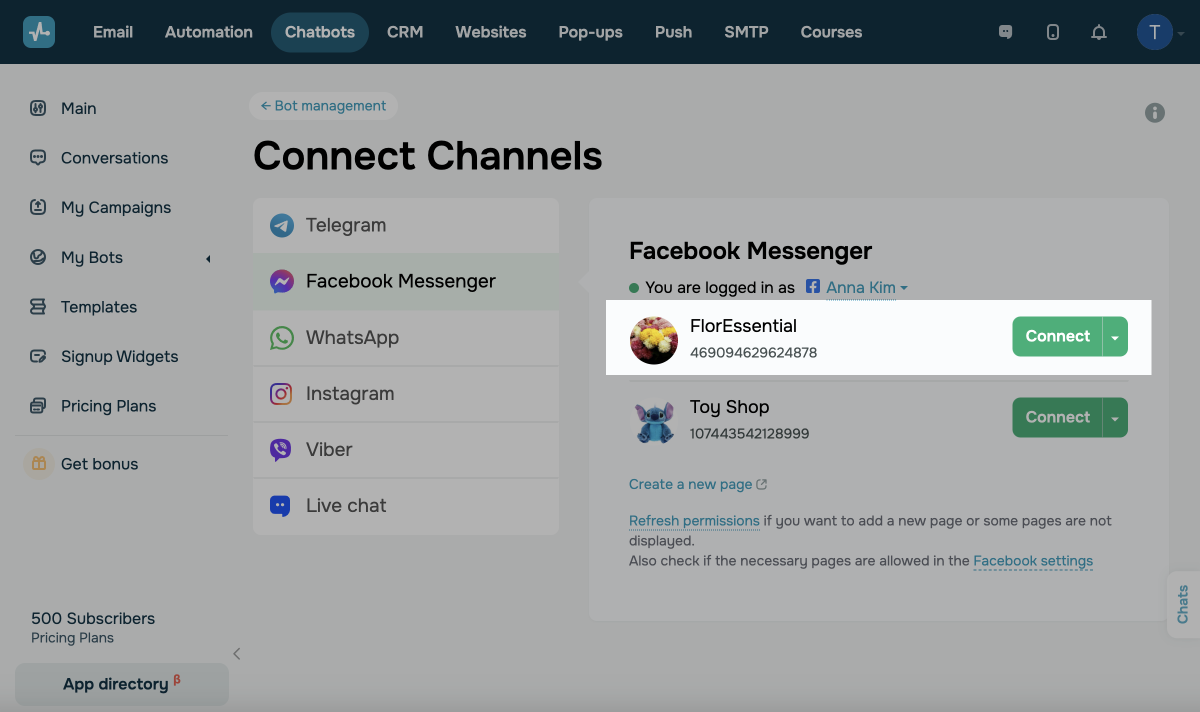Viewport: 1200px width, 712px height.
Task: Click the external link icon after Create a new page
Action: click(762, 484)
